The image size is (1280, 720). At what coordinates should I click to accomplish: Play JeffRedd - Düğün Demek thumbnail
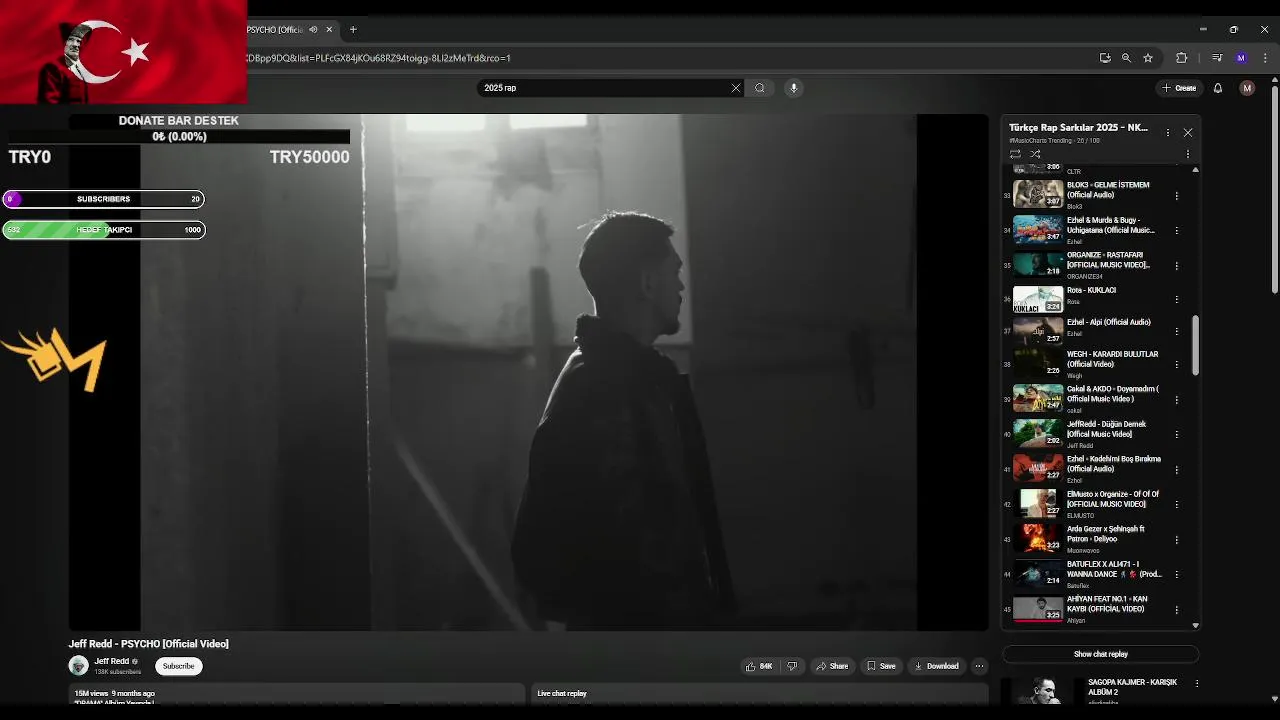(x=1038, y=433)
